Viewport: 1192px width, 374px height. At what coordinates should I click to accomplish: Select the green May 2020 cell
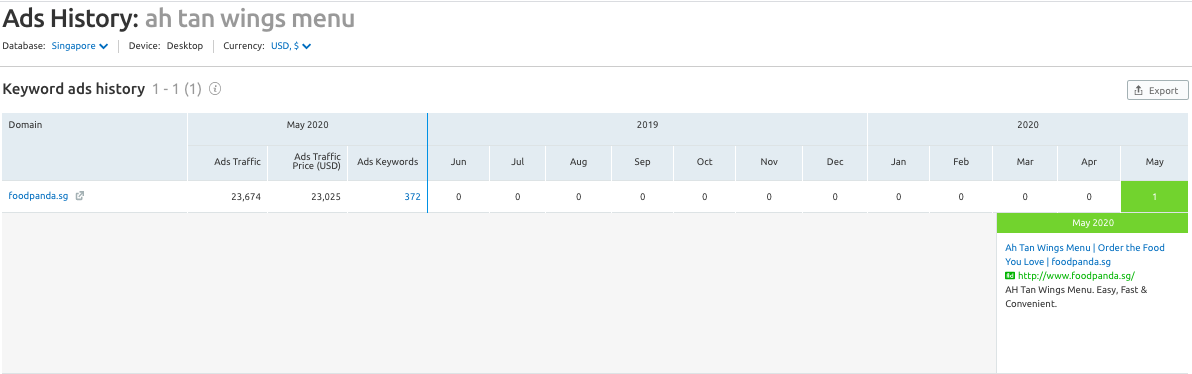(x=1154, y=197)
